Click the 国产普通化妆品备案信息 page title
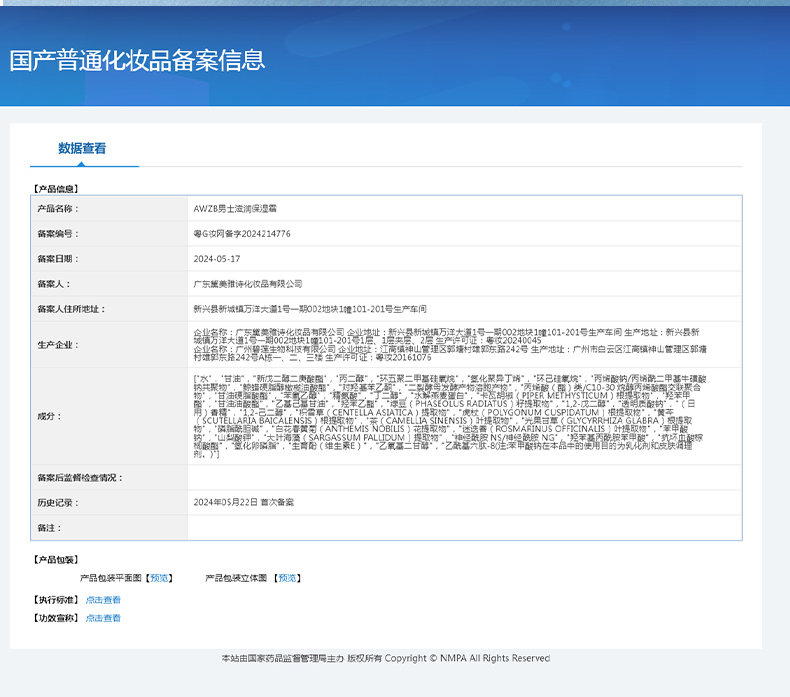This screenshot has width=790, height=697. coord(137,60)
